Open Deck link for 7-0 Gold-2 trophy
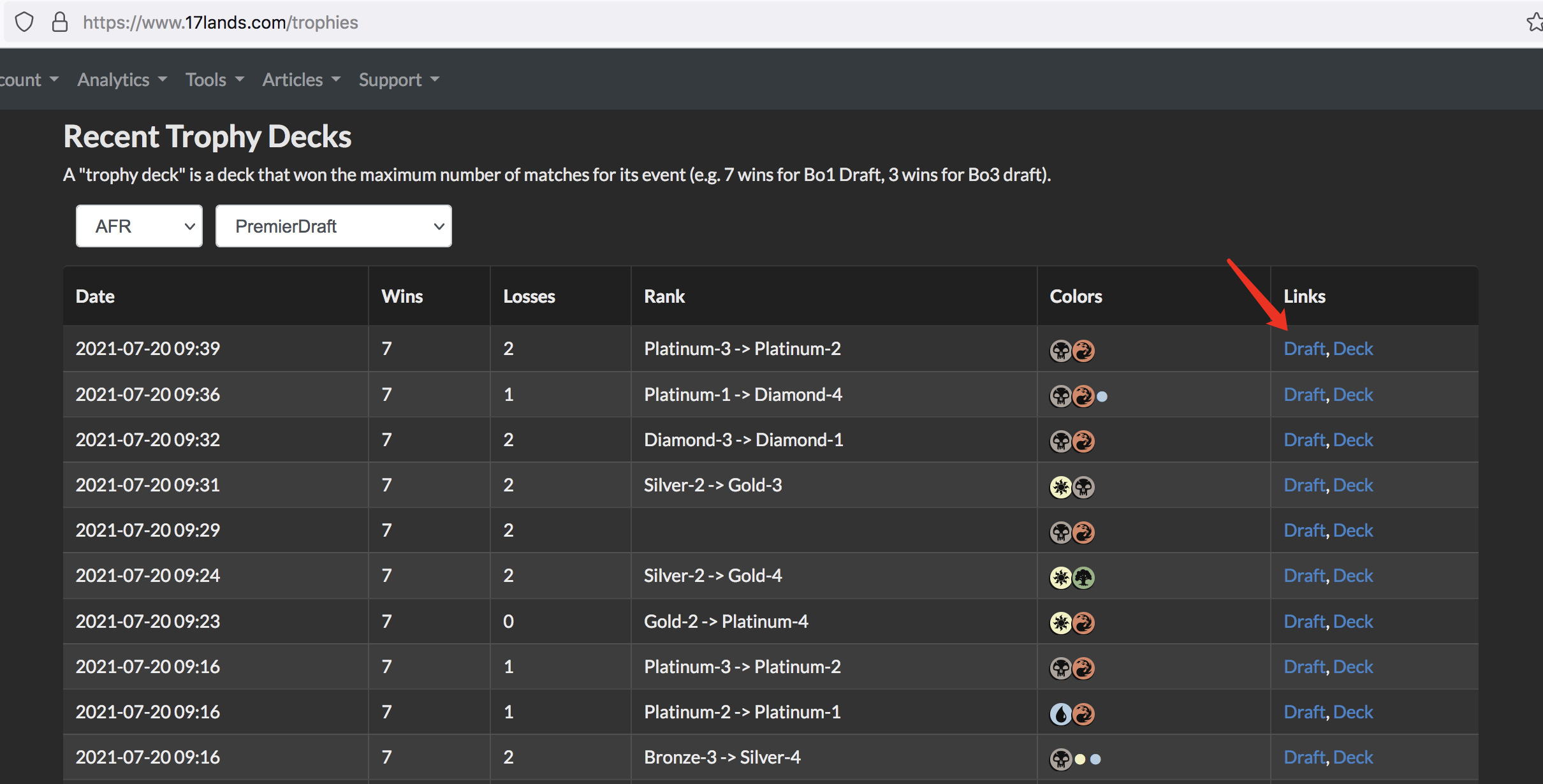The image size is (1543, 784). click(x=1353, y=621)
